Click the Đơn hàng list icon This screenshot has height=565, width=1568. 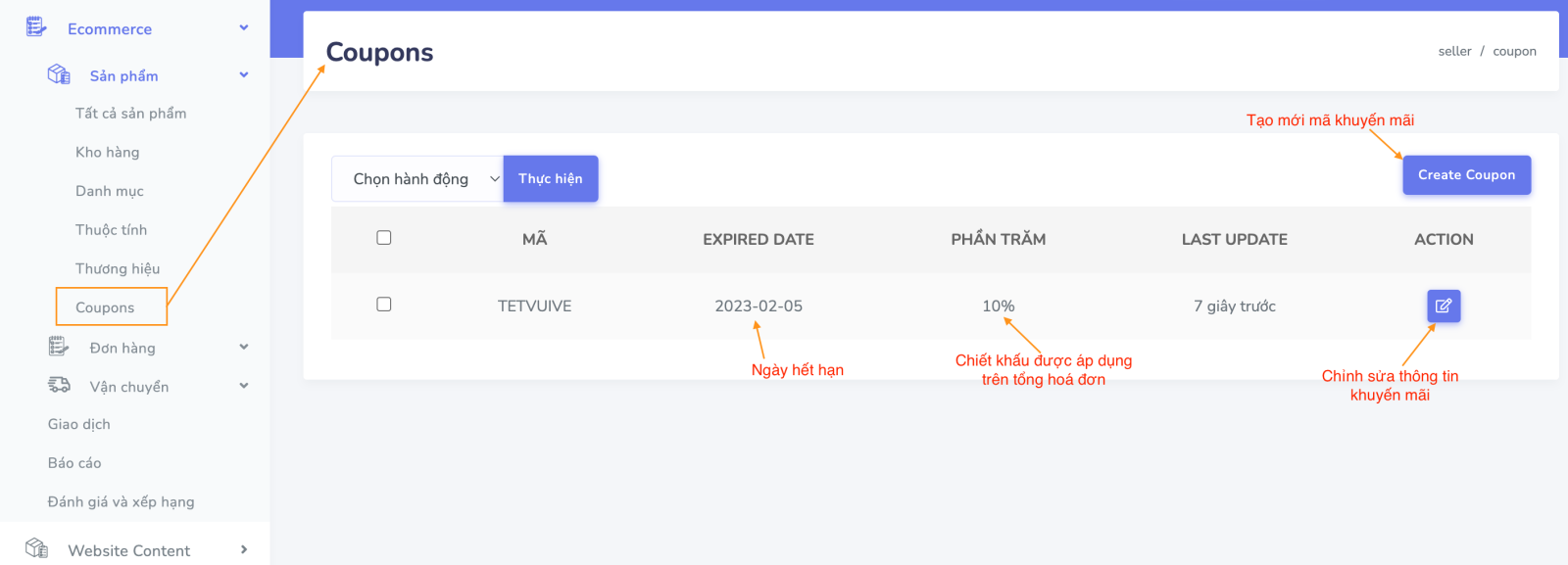coord(59,347)
